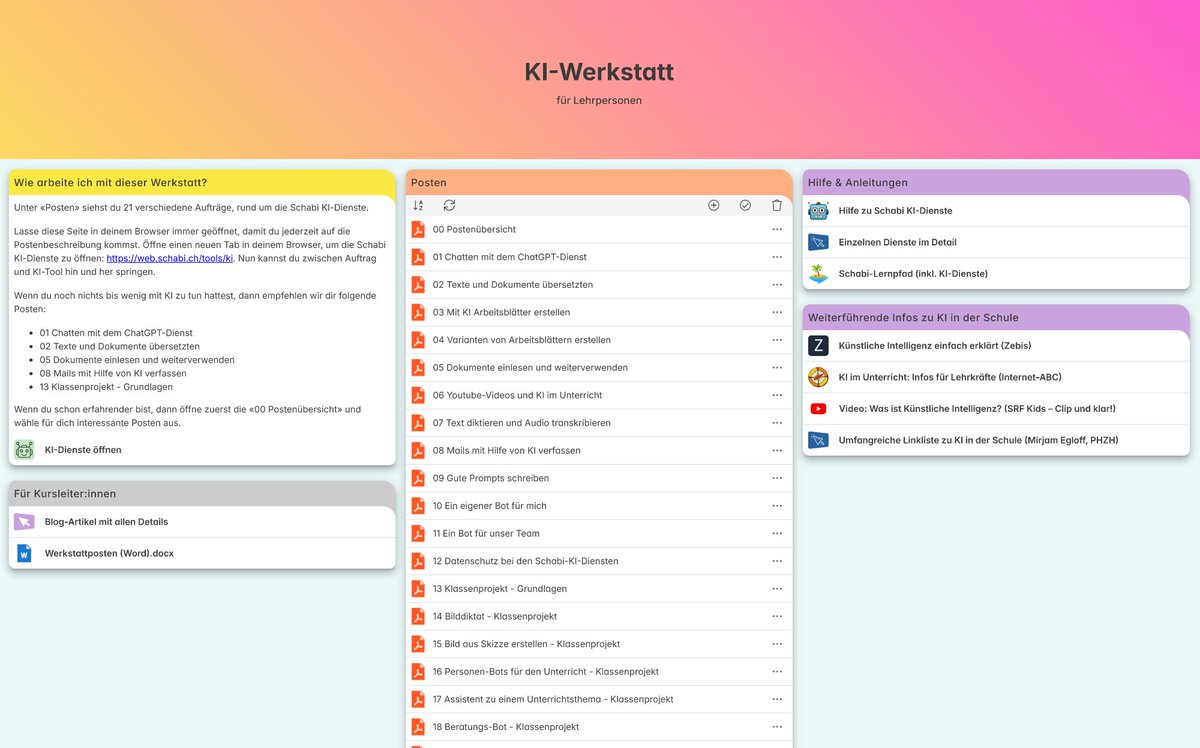
Task: Click the PDF icon of 06 Youtube-Videos und KI
Action: (418, 395)
